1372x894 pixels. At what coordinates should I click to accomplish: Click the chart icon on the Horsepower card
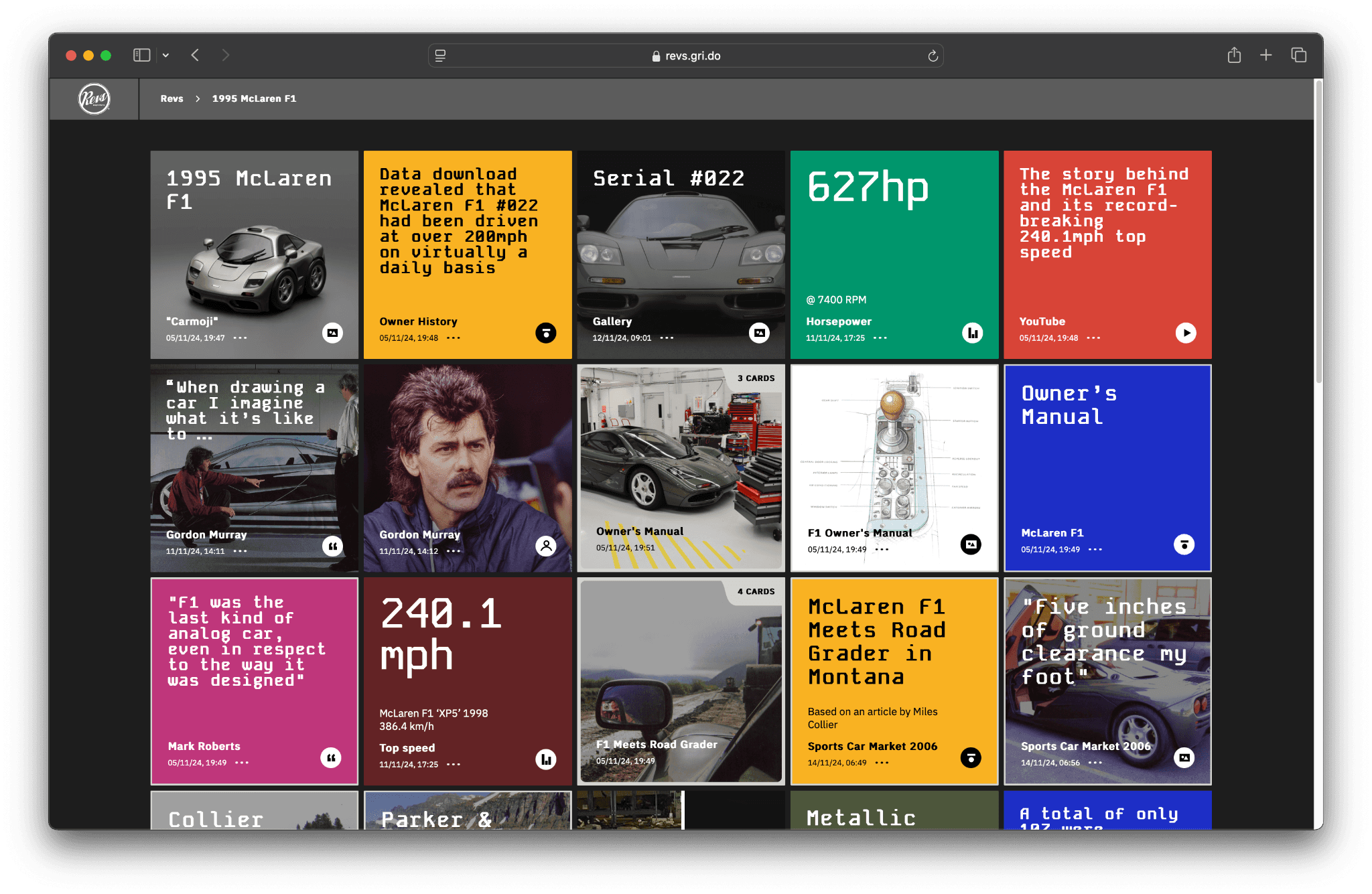point(973,333)
